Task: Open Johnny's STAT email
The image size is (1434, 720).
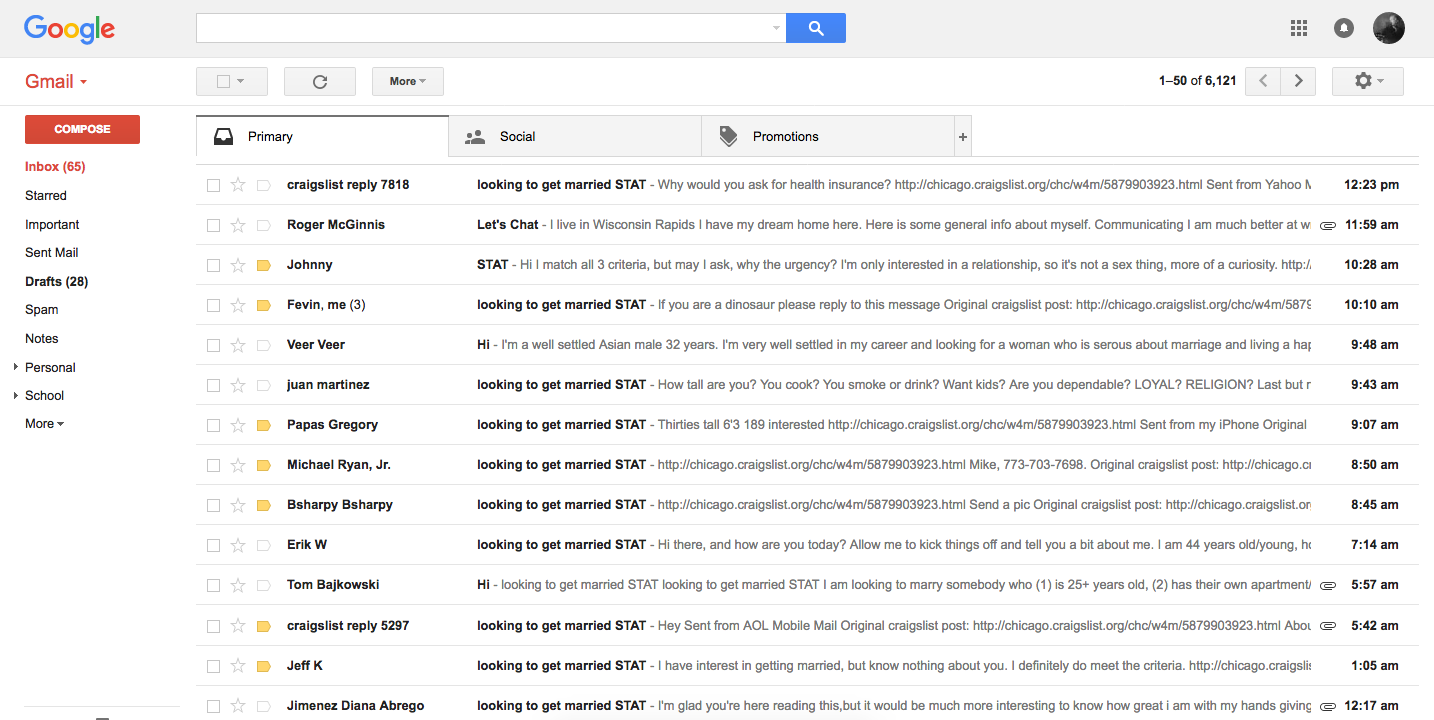Action: coord(807,265)
